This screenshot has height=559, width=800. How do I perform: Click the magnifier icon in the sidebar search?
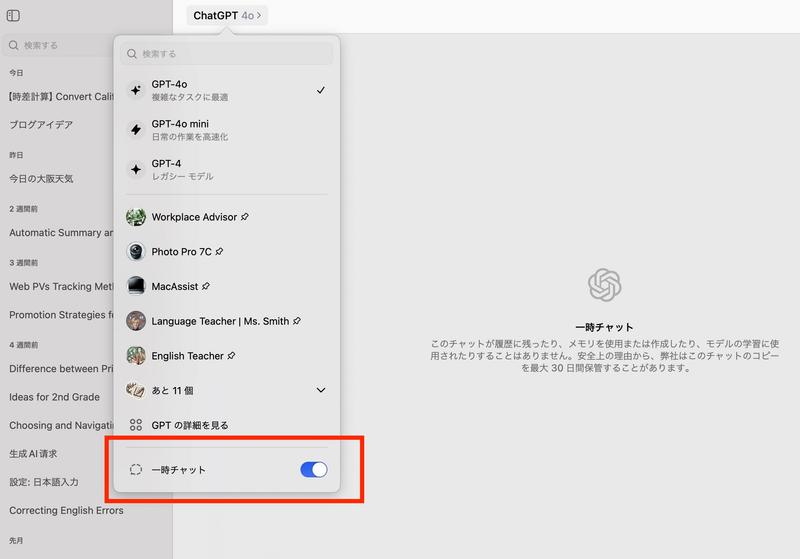click(14, 45)
